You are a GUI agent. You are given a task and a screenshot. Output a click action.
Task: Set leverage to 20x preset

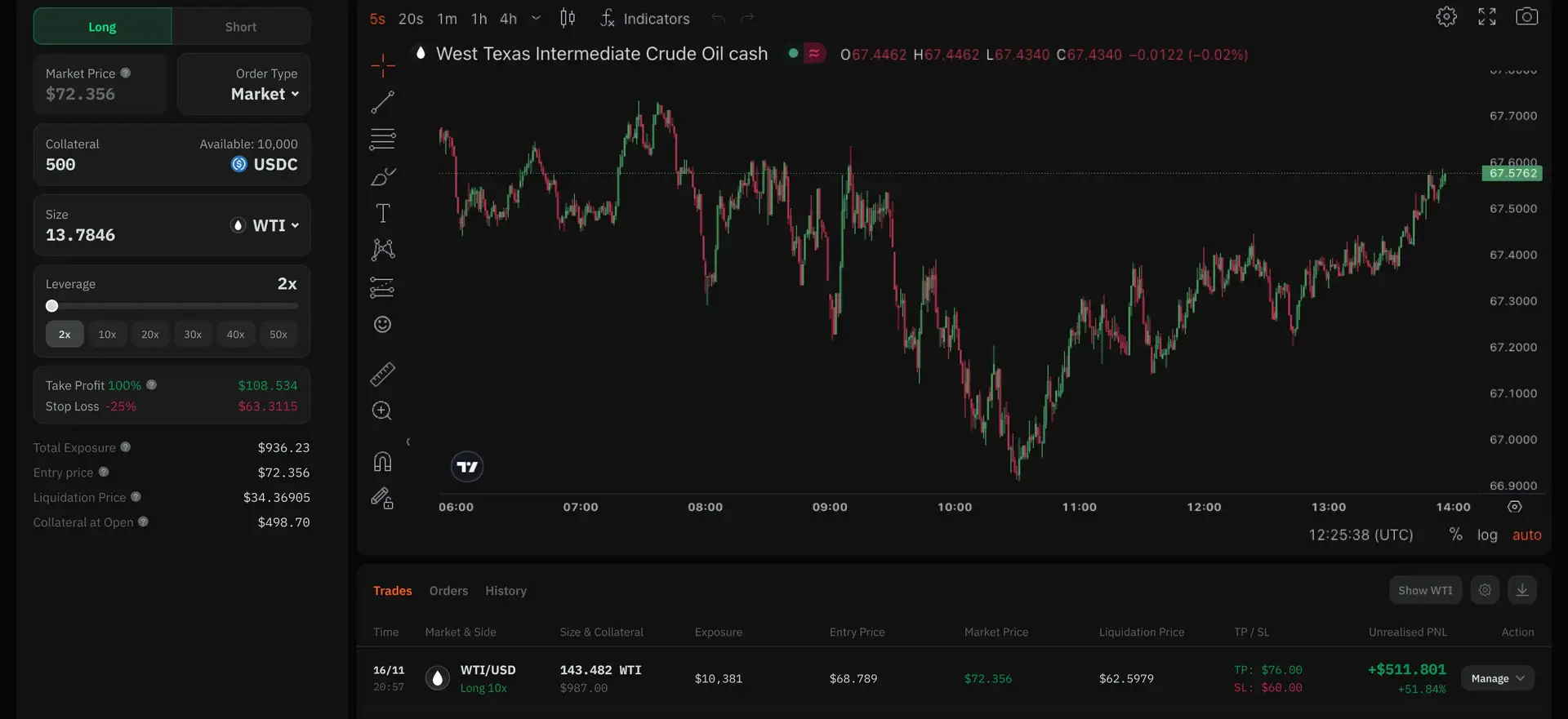click(x=150, y=335)
